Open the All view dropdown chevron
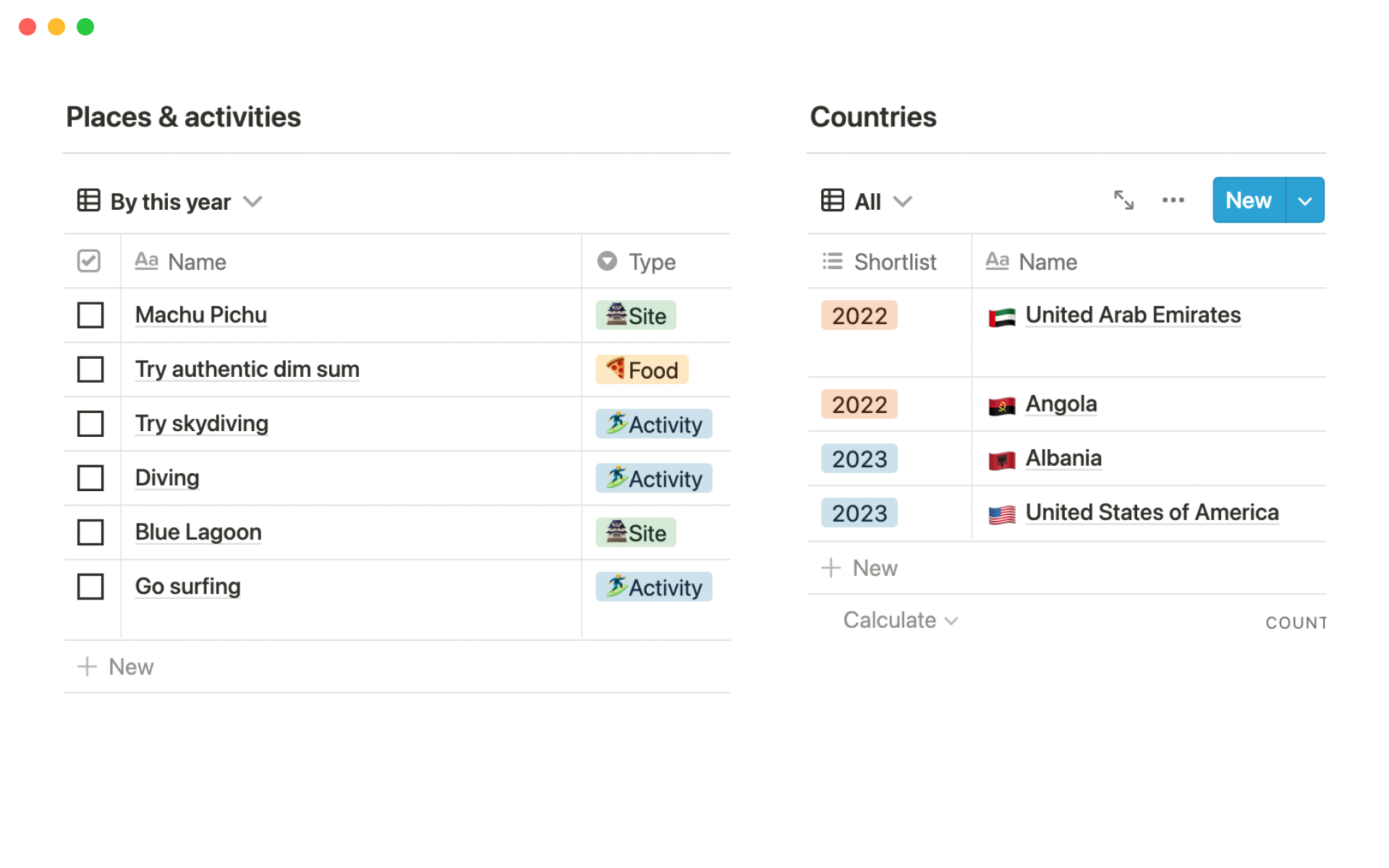Screen dimensions: 1389x868 [x=902, y=201]
